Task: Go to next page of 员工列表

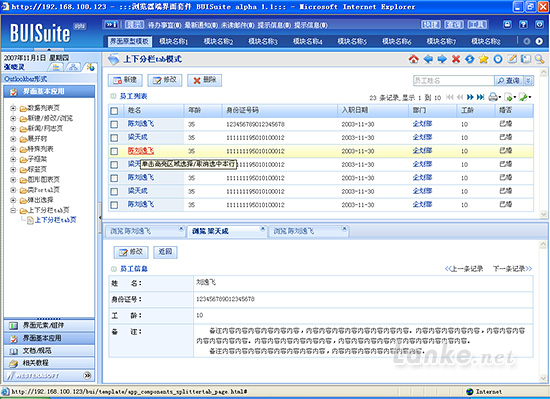Action: pyautogui.click(x=470, y=97)
